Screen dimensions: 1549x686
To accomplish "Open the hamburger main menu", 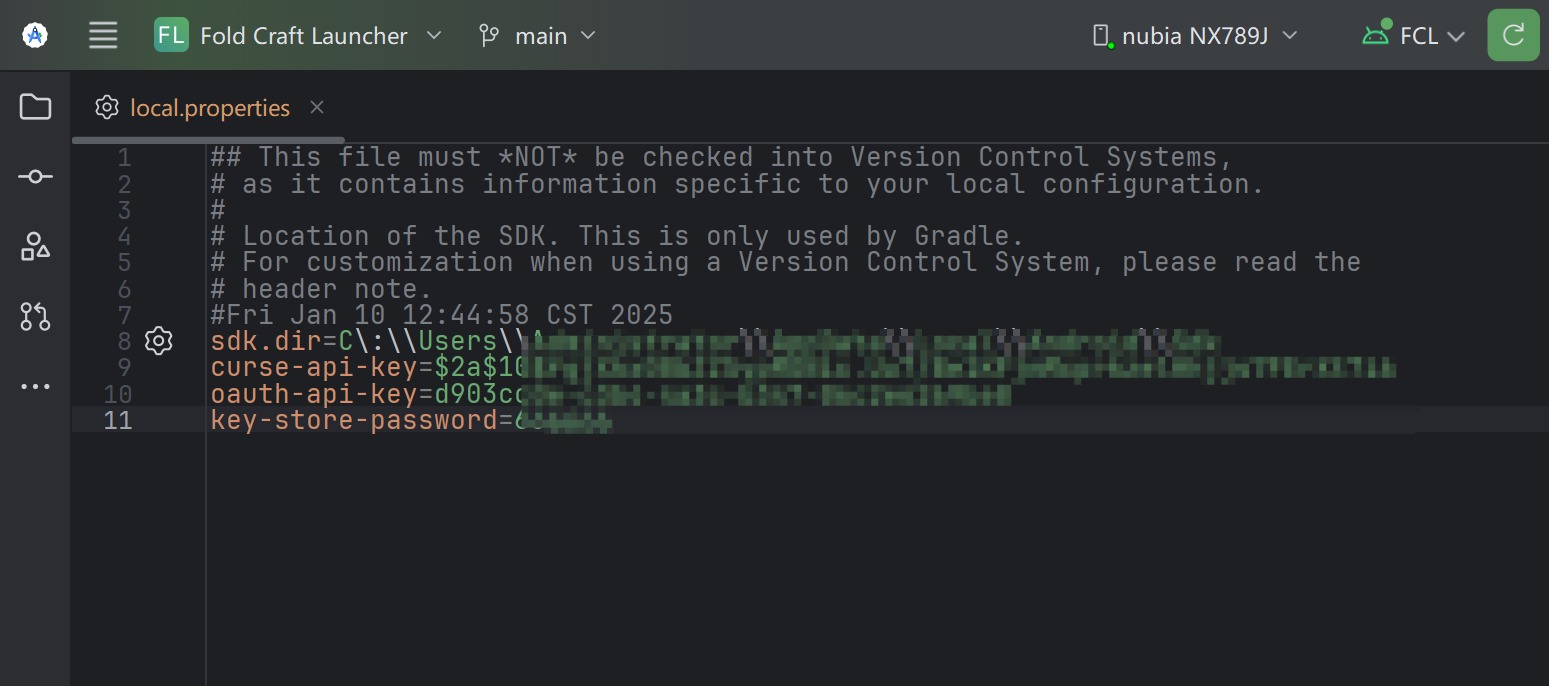I will coord(103,35).
